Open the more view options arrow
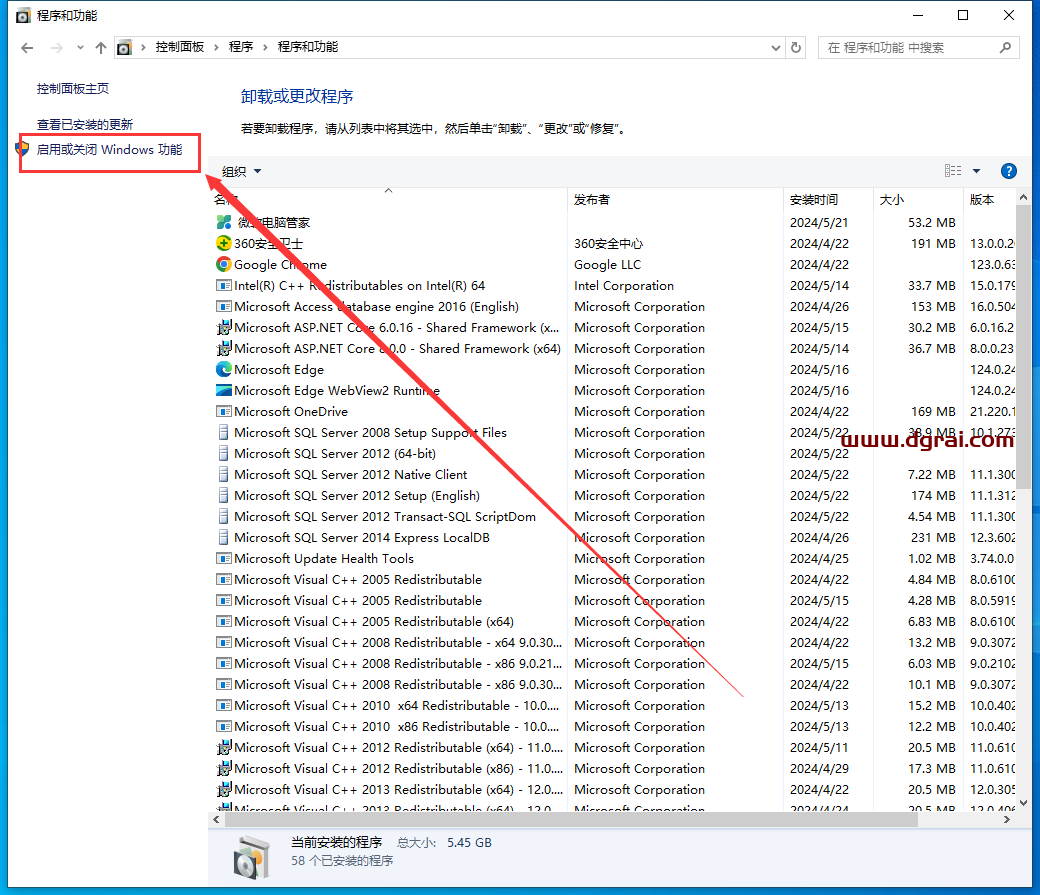Viewport: 1040px width, 895px height. click(976, 171)
